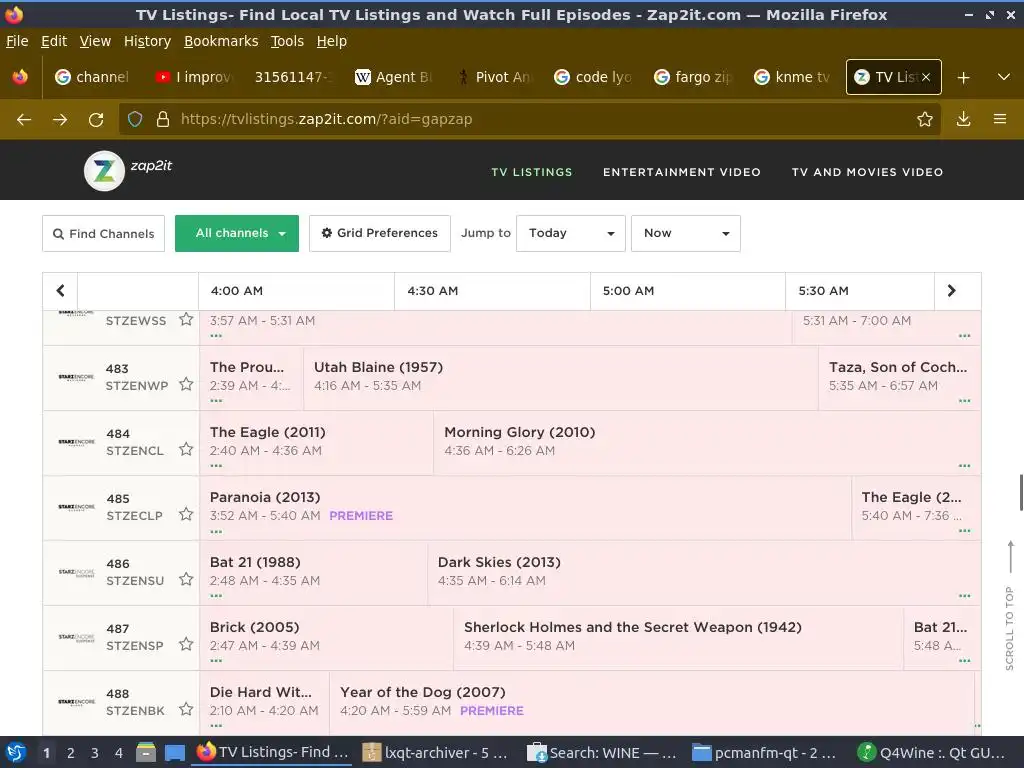Go to TV LISTINGS nav link
This screenshot has width=1024, height=768.
(x=532, y=172)
